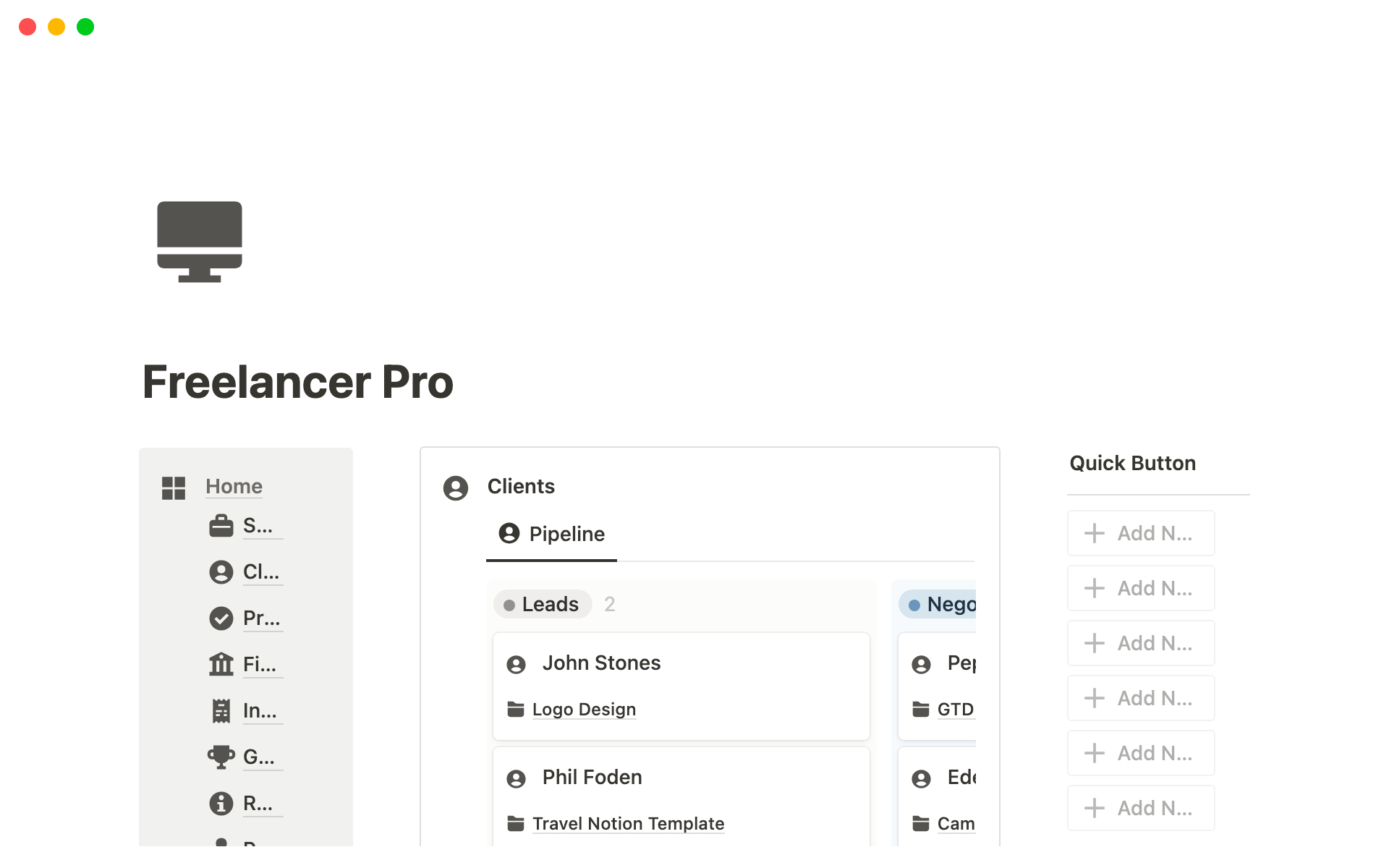The height and width of the screenshot is (868, 1389).
Task: Open the Travel Notion Template project link
Action: tap(628, 824)
